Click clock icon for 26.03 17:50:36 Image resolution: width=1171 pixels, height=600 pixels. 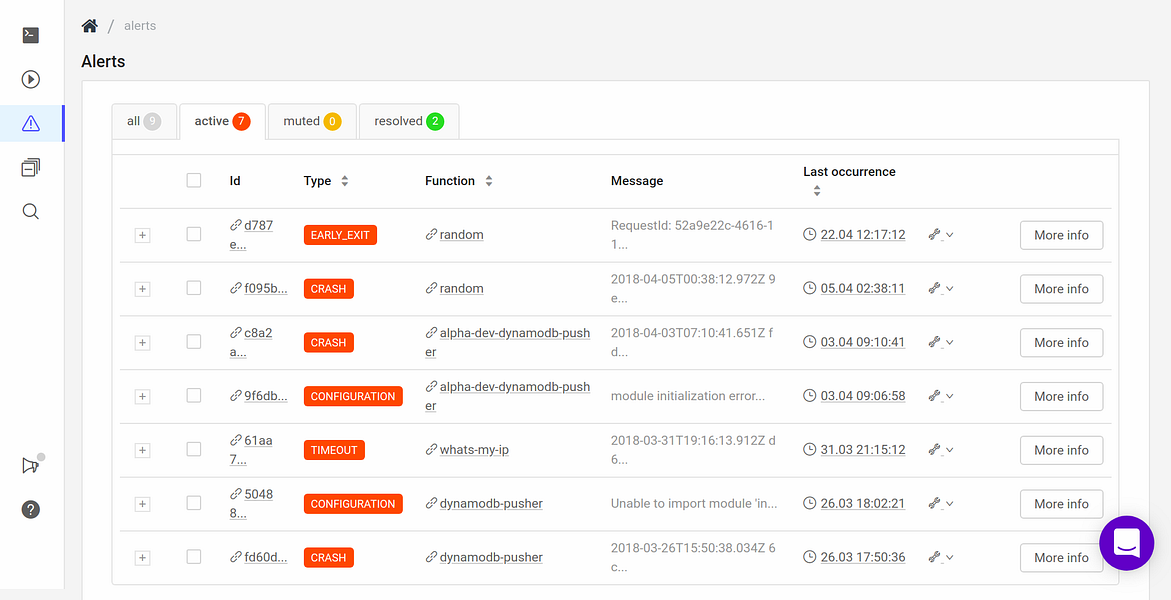click(x=810, y=557)
